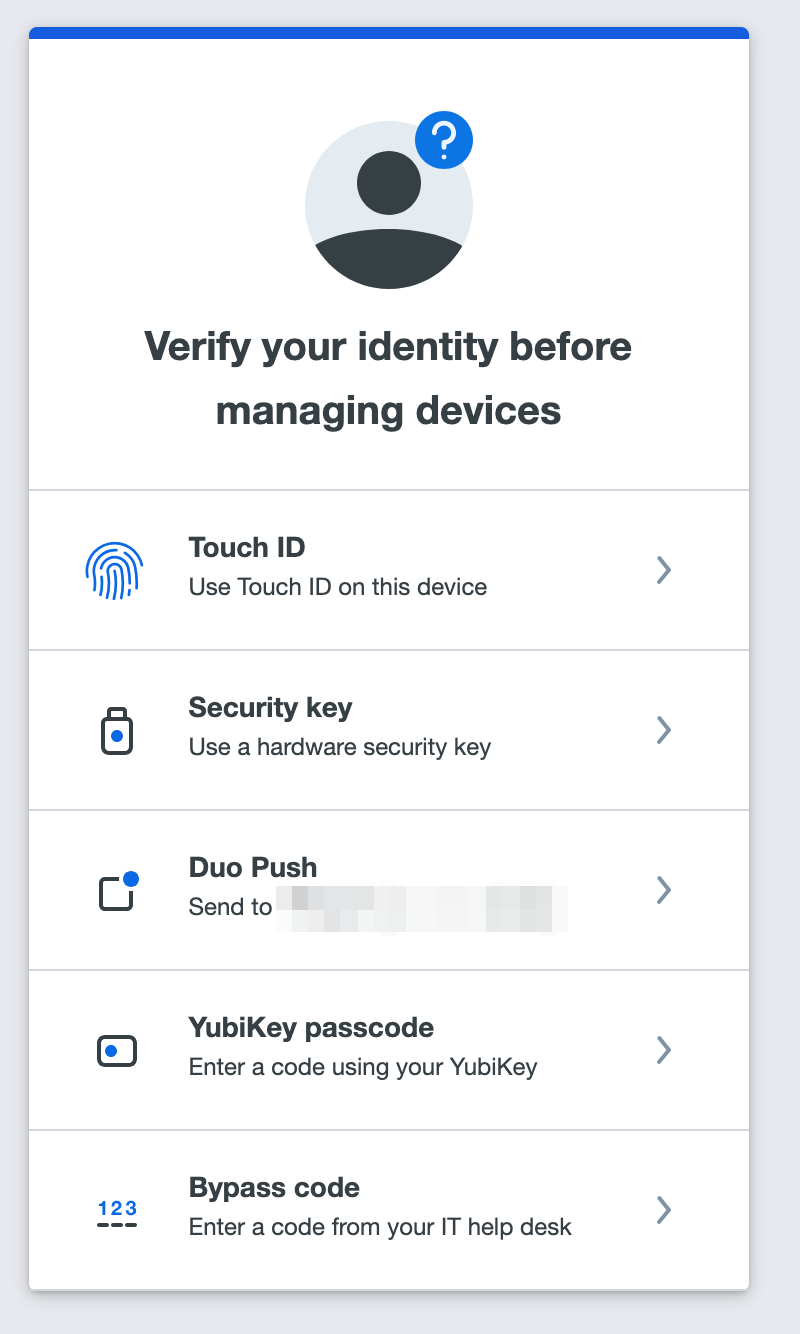Choose the YubiKey passcode title
This screenshot has height=1334, width=800.
[x=311, y=1028]
